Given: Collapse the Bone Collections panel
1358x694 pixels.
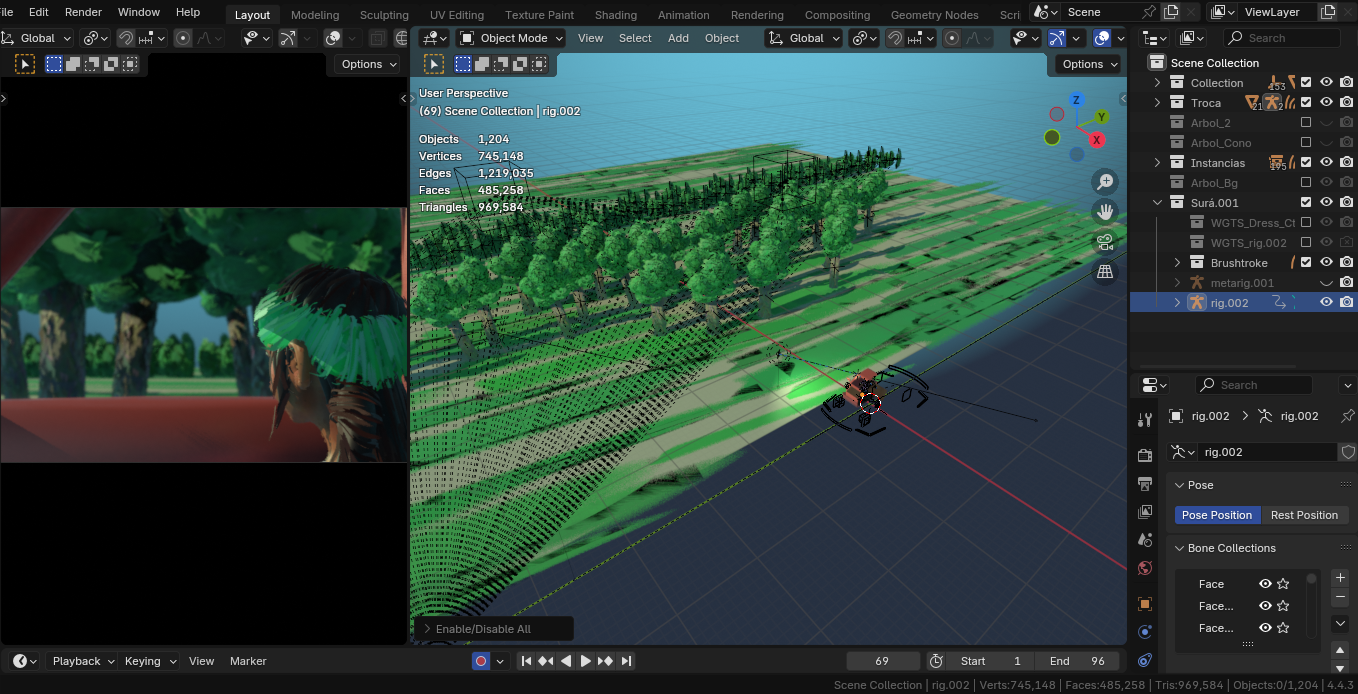Looking at the screenshot, I should pyautogui.click(x=1179, y=548).
